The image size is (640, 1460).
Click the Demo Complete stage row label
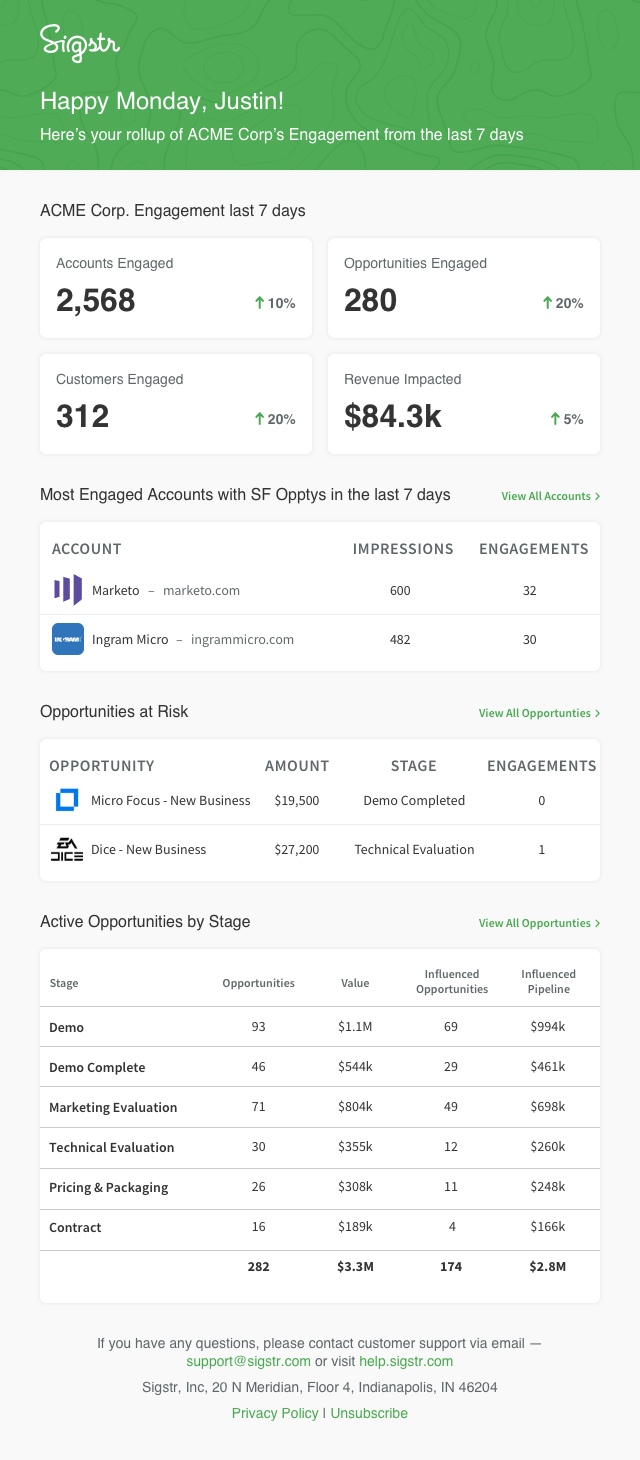[x=97, y=1067]
